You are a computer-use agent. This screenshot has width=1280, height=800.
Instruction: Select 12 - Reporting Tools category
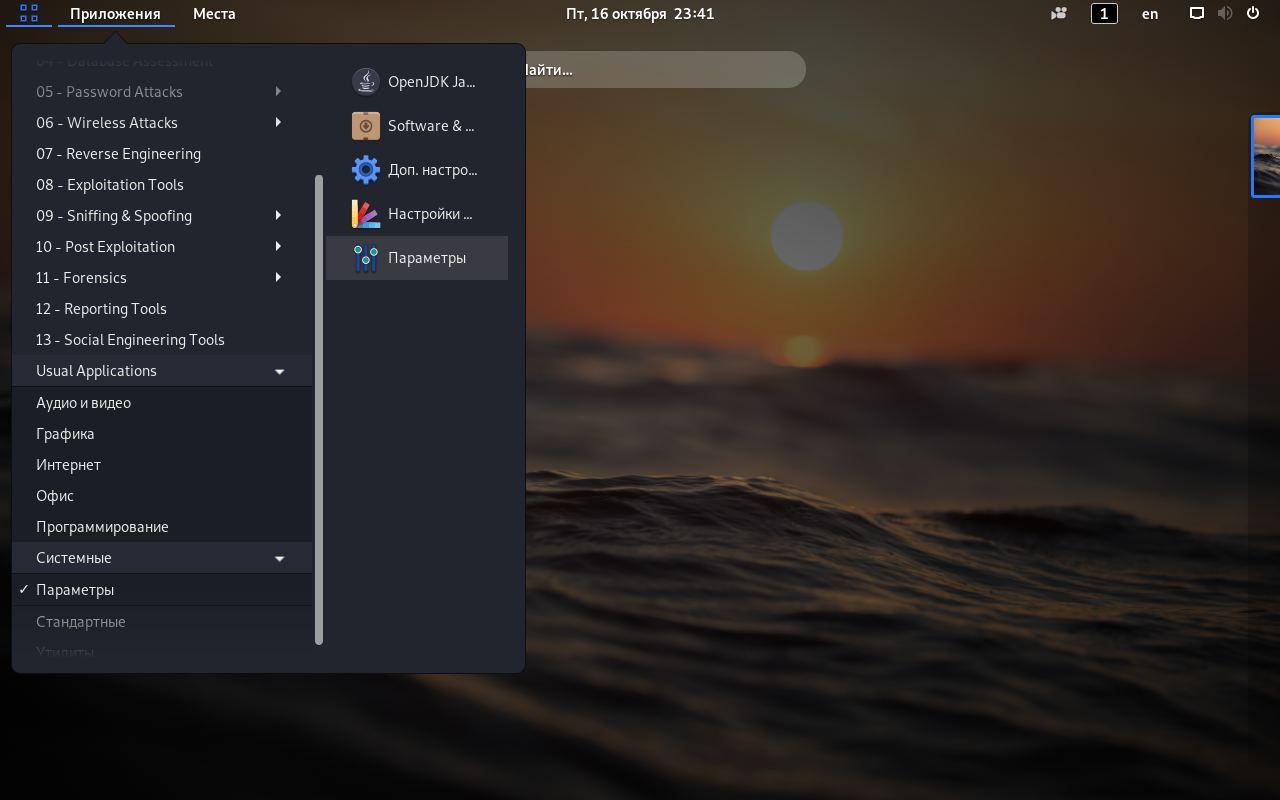162,309
